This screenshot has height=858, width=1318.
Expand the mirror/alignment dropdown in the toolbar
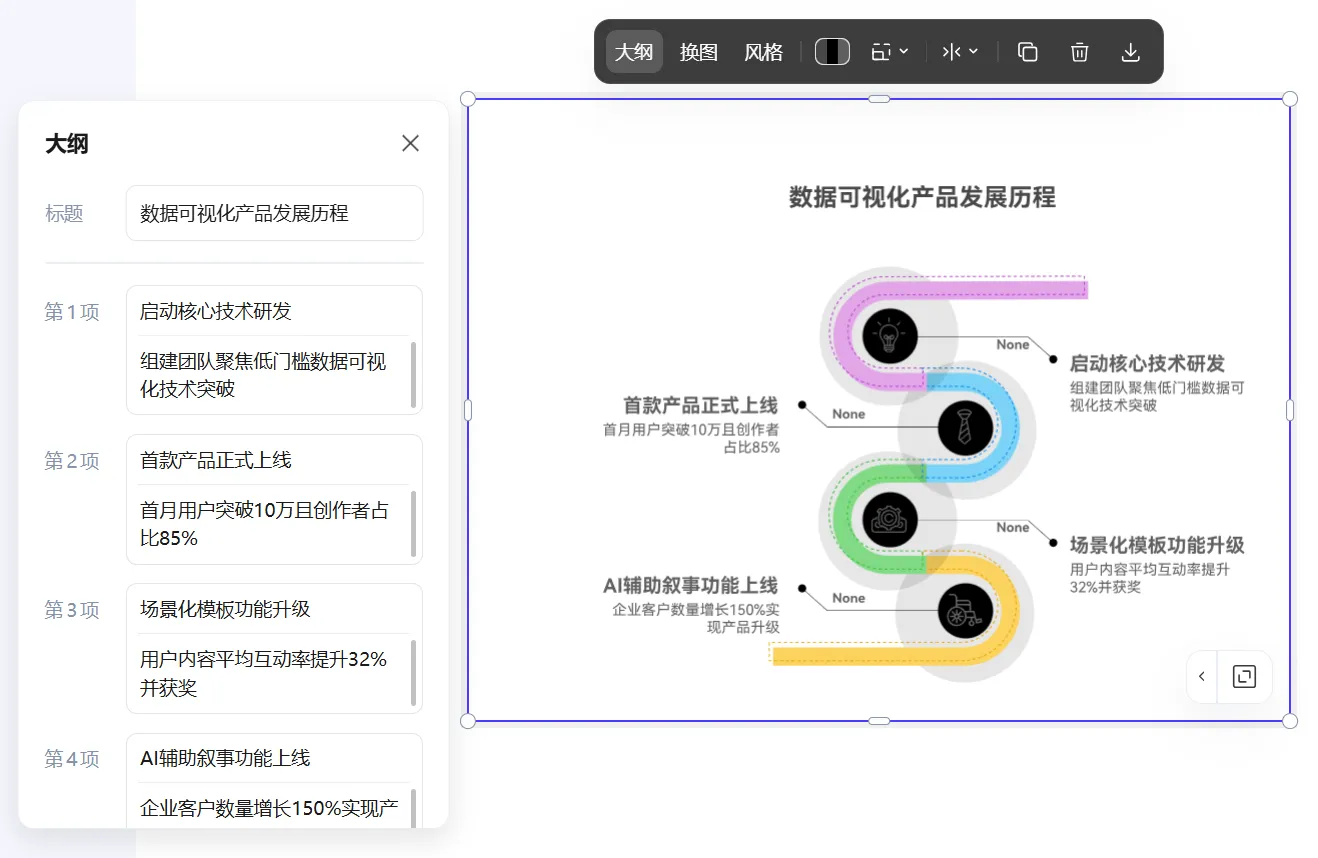point(960,52)
